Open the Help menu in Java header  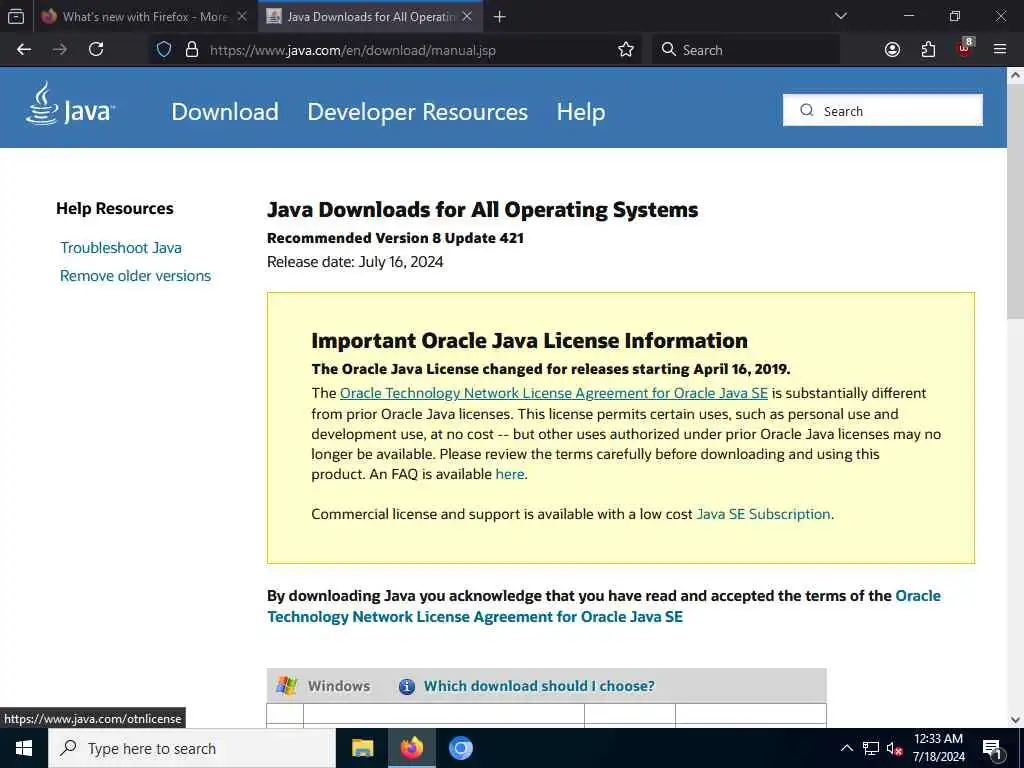[581, 112]
